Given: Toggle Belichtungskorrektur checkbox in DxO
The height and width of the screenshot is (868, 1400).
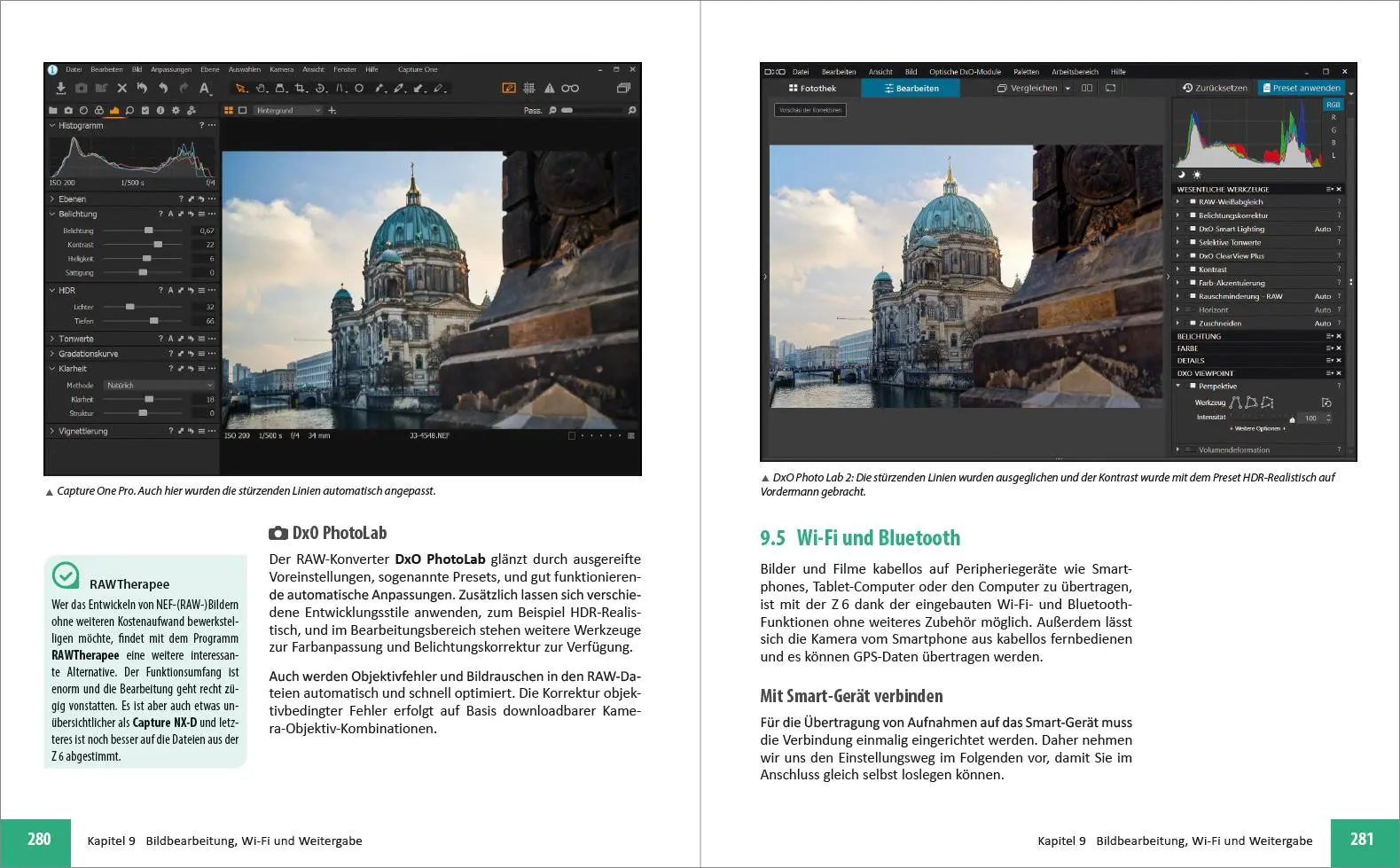Looking at the screenshot, I should pos(1193,215).
